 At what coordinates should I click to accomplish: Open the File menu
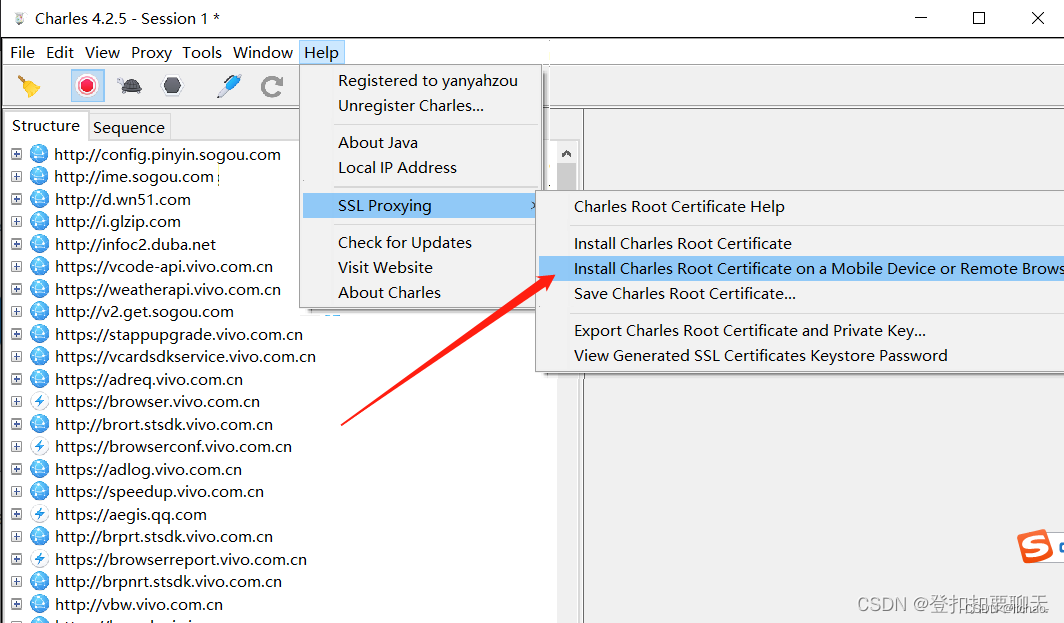coord(22,52)
